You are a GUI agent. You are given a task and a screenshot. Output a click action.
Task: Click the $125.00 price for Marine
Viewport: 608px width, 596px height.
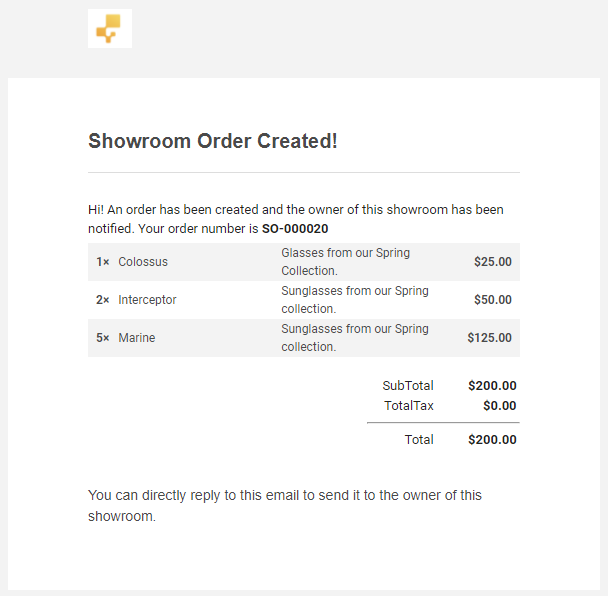(x=489, y=338)
